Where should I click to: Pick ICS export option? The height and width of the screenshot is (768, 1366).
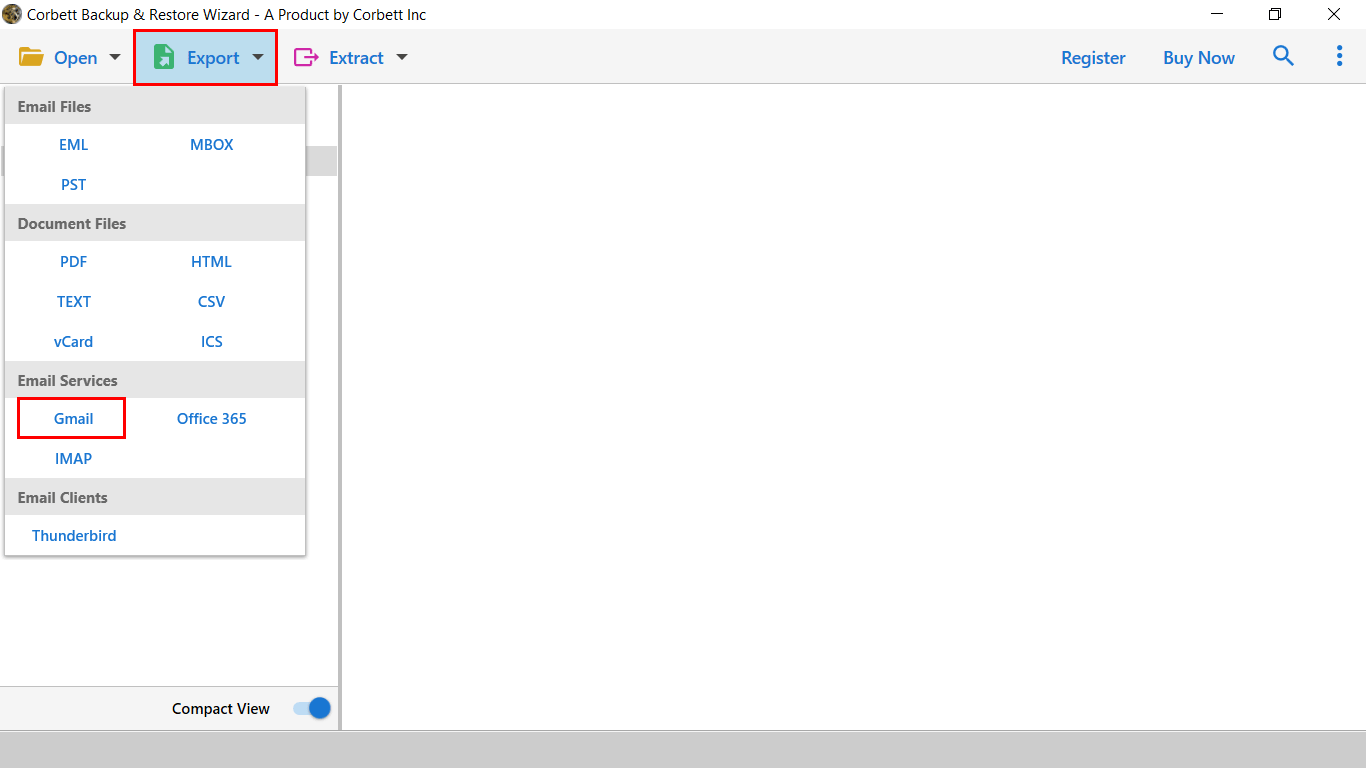pyautogui.click(x=211, y=341)
